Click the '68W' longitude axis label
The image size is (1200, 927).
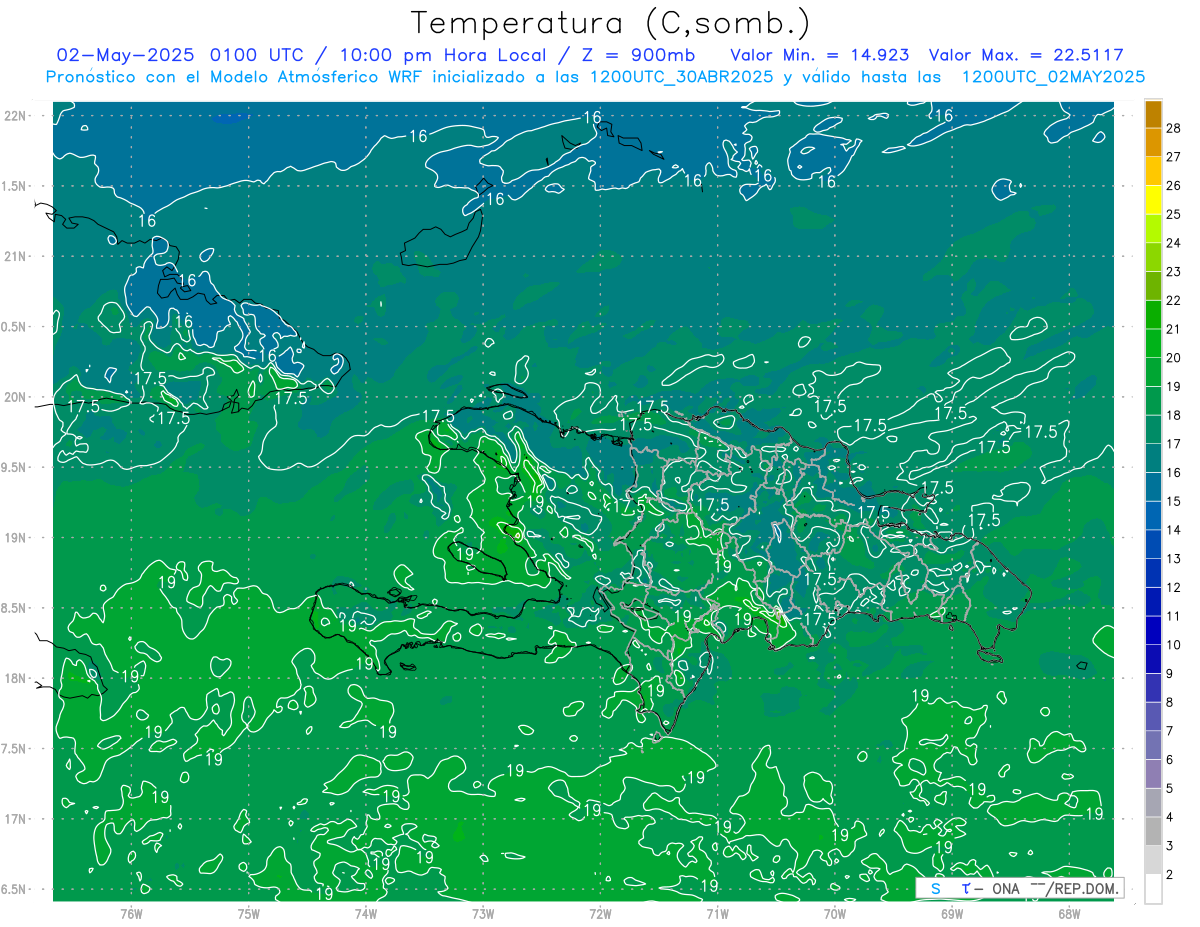(x=1069, y=914)
